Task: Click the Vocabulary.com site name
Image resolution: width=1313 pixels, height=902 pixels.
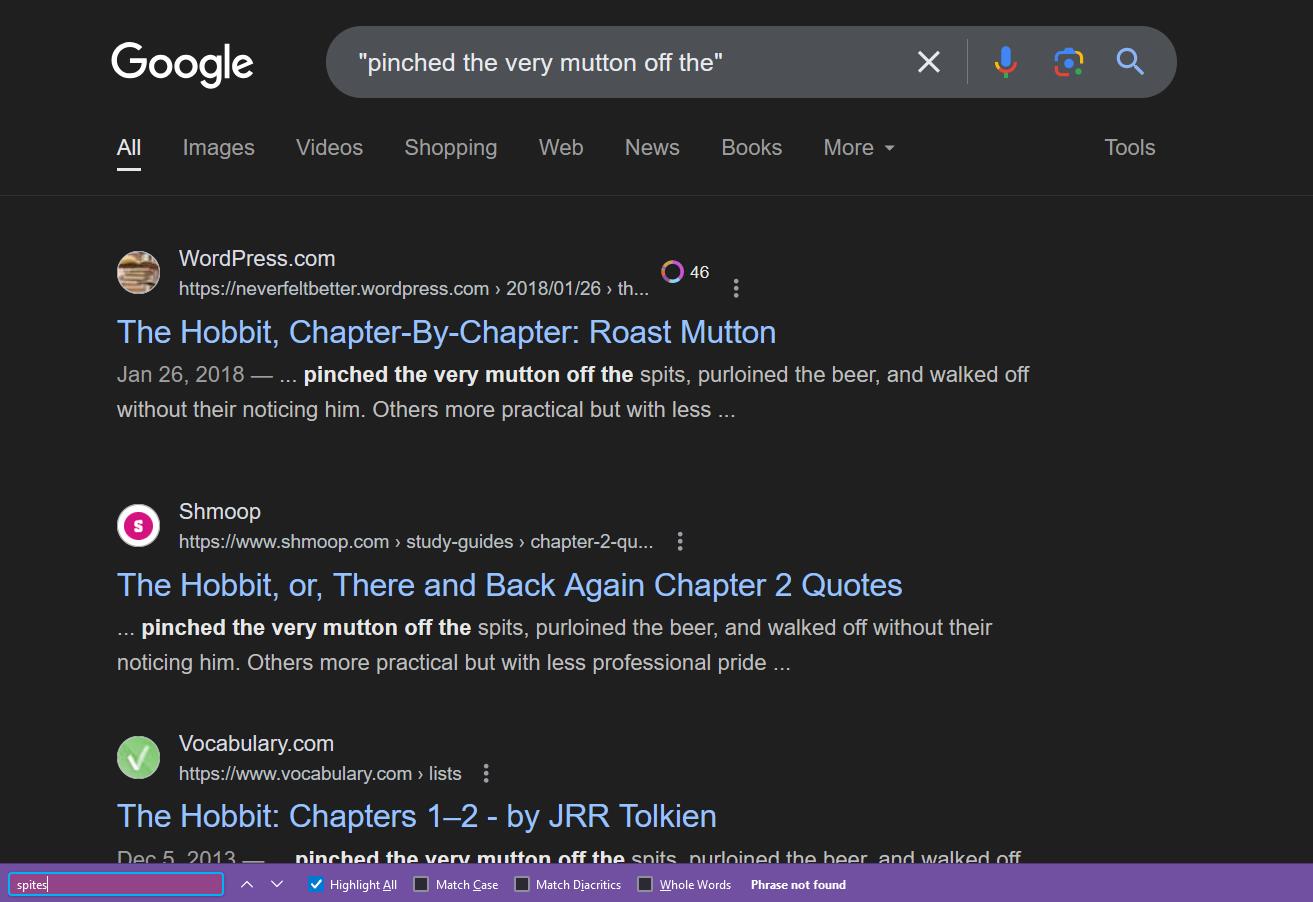Action: coord(256,743)
